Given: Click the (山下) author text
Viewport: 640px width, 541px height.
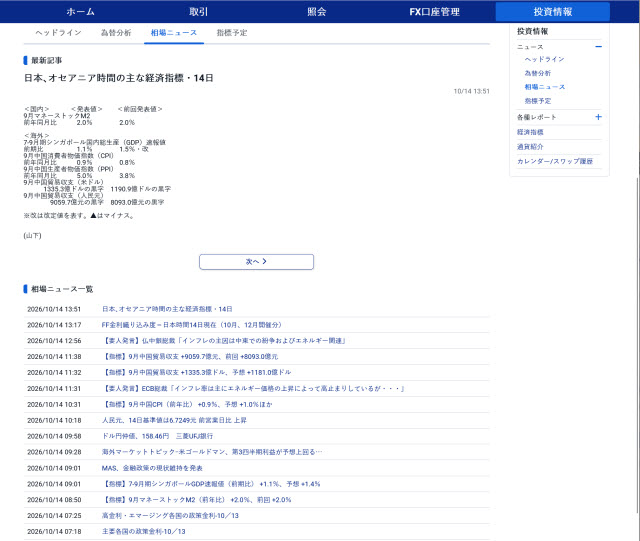Looking at the screenshot, I should [x=32, y=236].
